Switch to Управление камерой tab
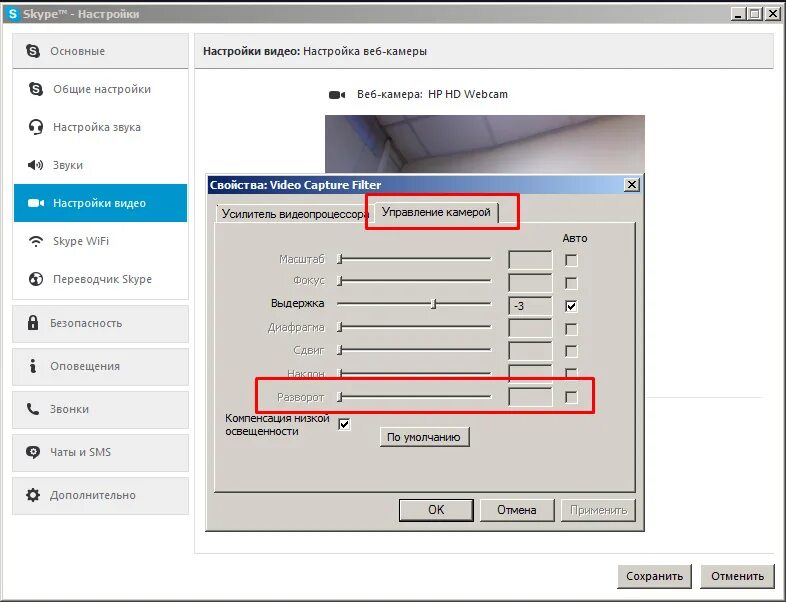Image resolution: width=786 pixels, height=602 pixels. point(436,212)
